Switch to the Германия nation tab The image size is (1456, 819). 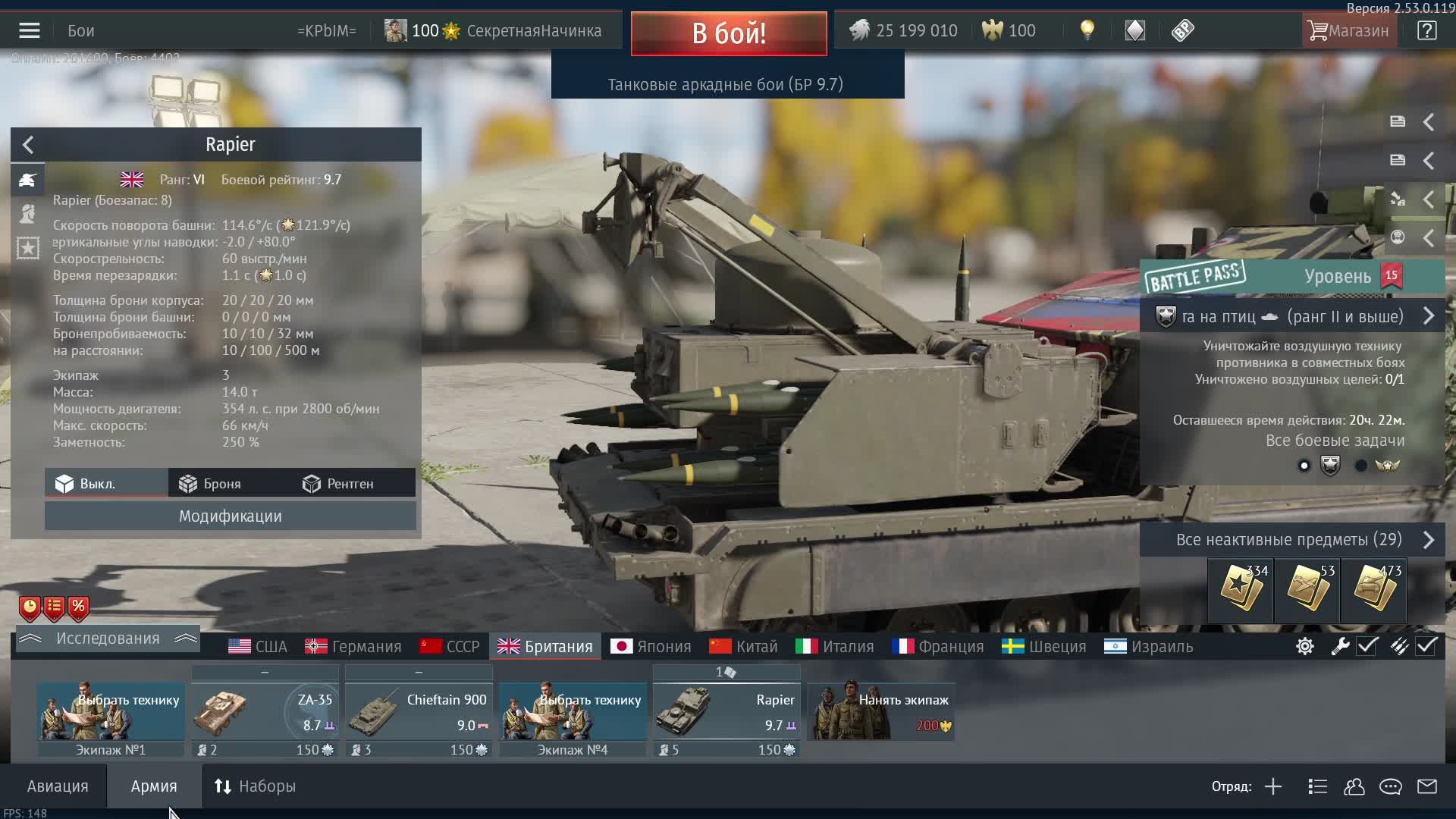(x=353, y=647)
